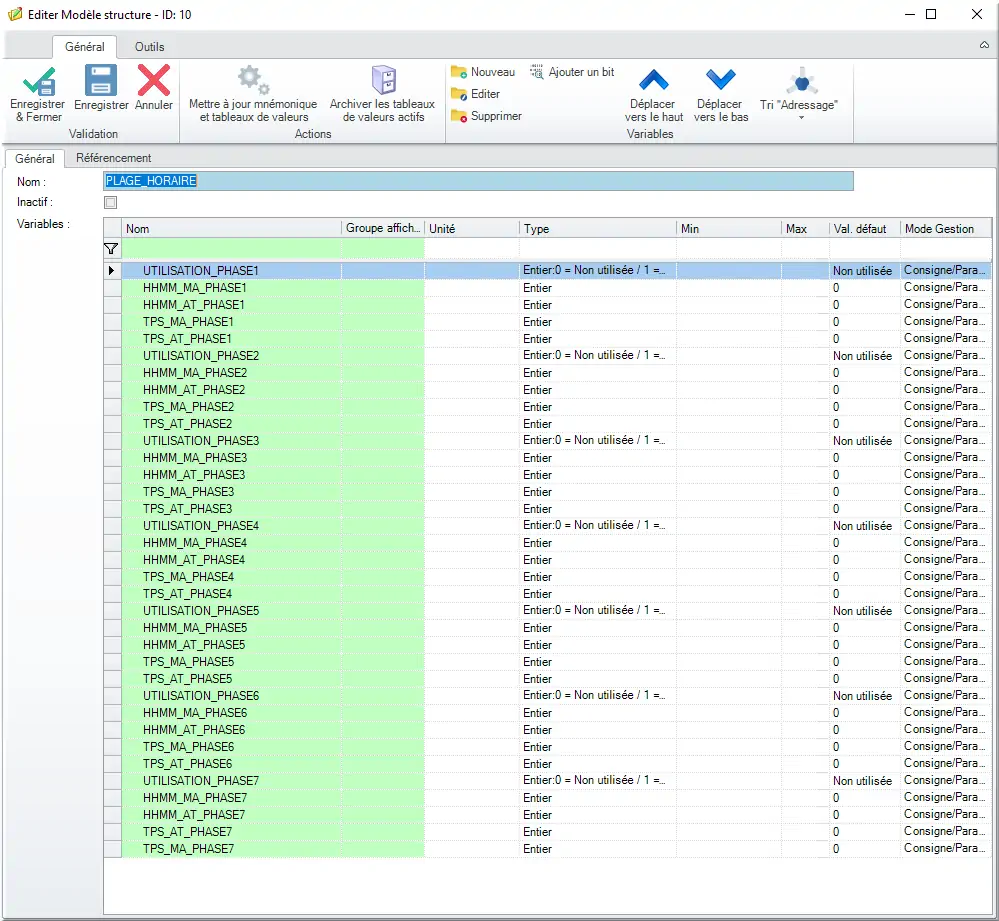Click Type cell of HHMM_MA_PHASE7 row

598,797
